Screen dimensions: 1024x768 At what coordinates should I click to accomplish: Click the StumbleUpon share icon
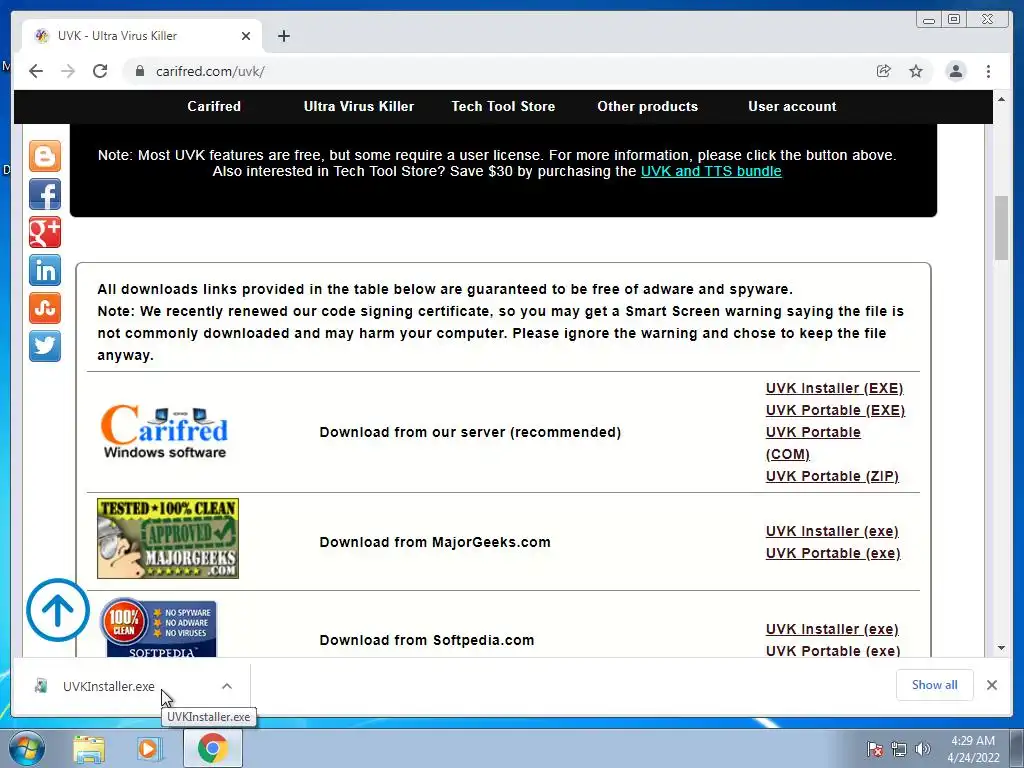pyautogui.click(x=45, y=308)
